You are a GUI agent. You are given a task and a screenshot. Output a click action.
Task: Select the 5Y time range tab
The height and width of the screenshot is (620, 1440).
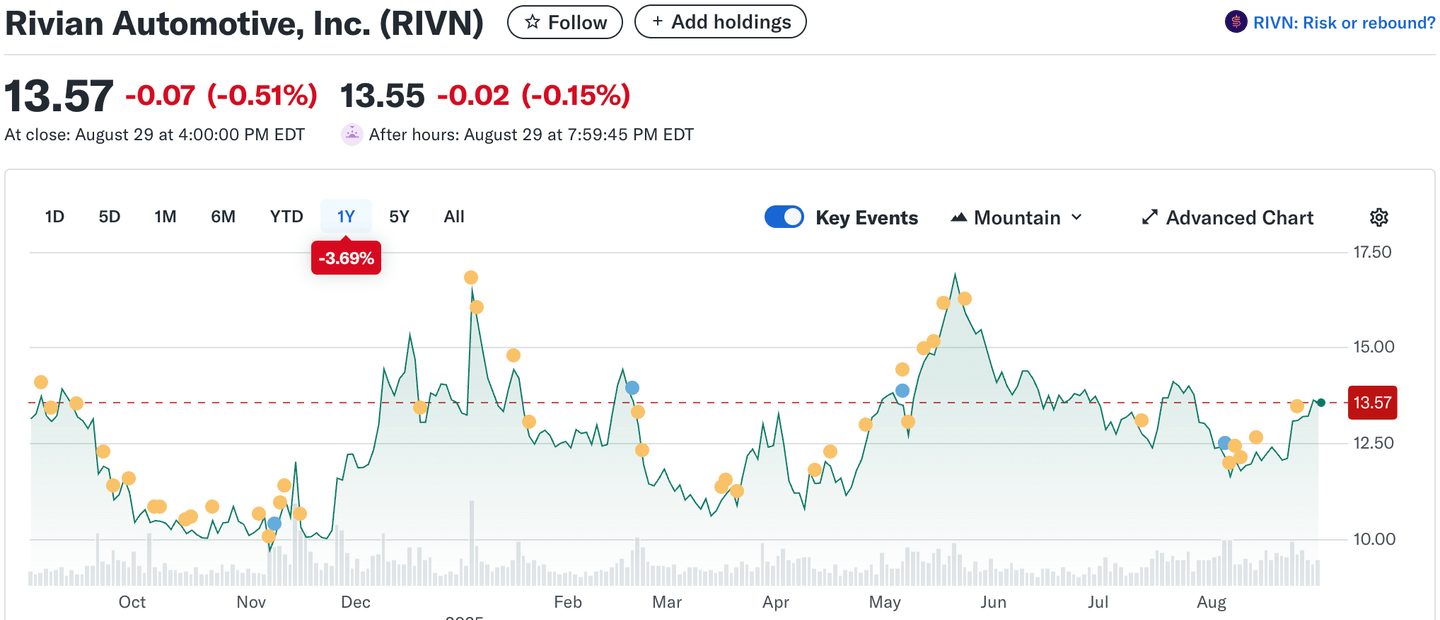399,217
